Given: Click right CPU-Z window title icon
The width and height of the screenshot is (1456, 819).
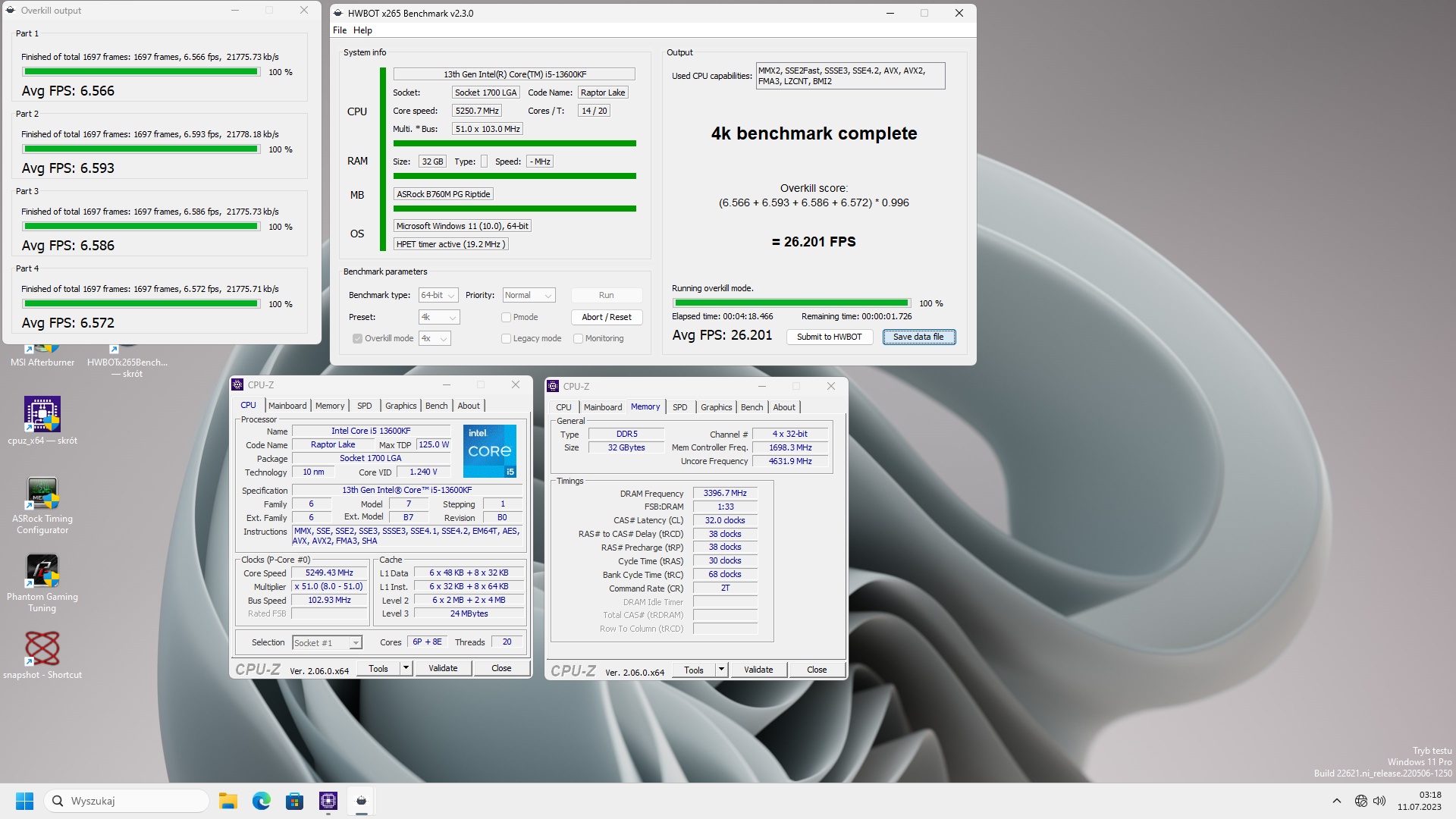Looking at the screenshot, I should [553, 386].
